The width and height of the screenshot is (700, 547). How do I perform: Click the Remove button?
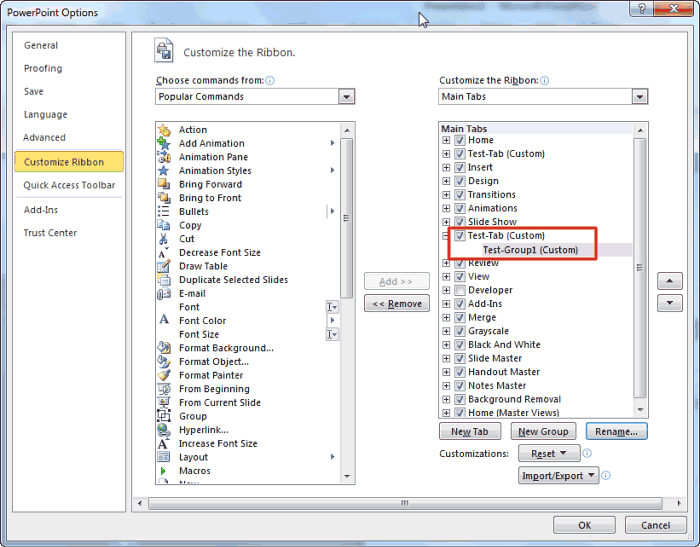(397, 304)
